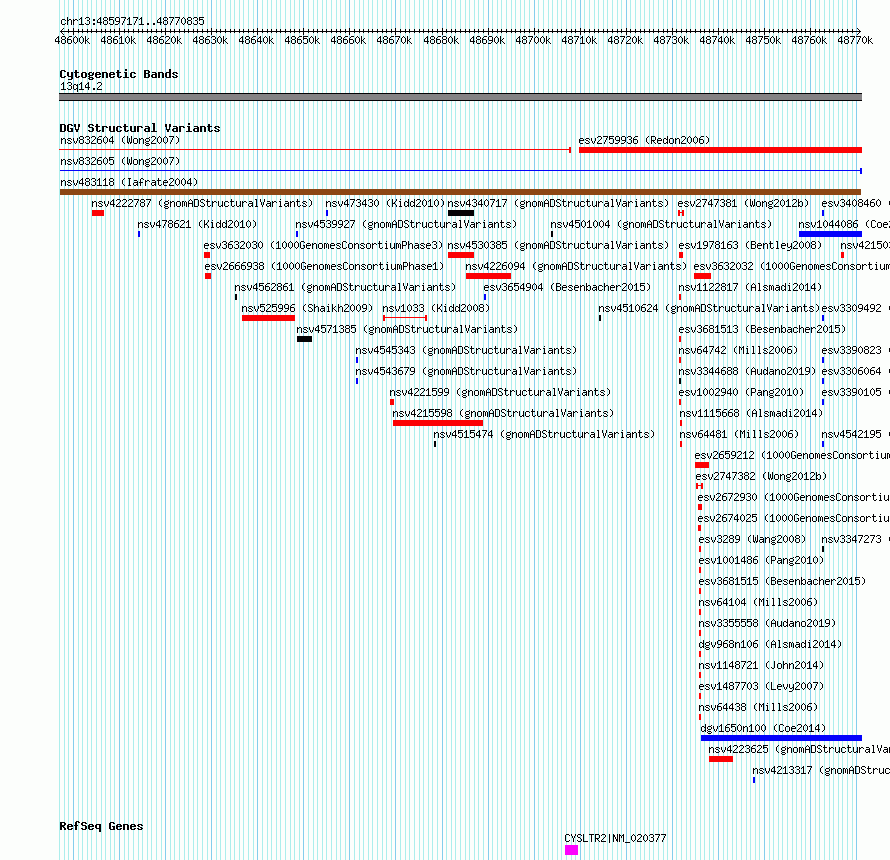Open nsv473430 (Kidd2010) variant
Image resolution: width=890 pixels, height=860 pixels.
tap(385, 203)
